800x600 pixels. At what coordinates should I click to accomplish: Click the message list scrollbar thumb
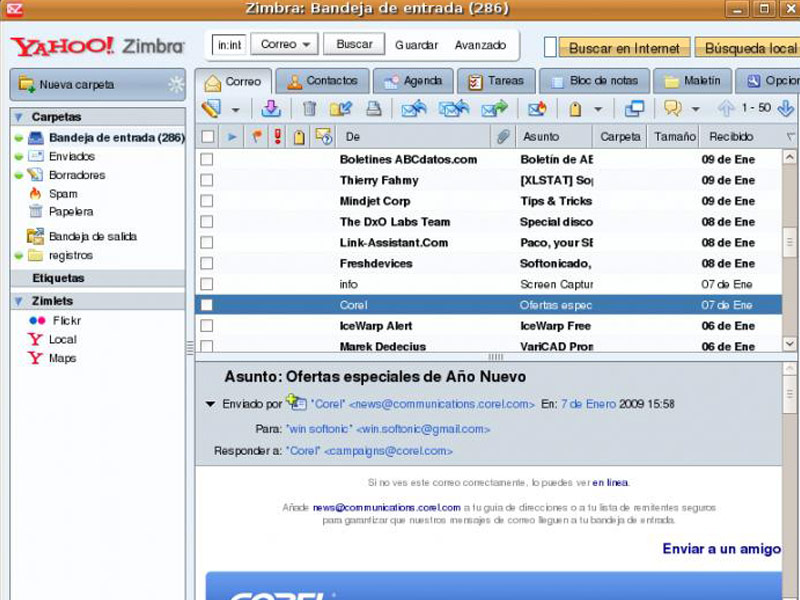point(789,243)
